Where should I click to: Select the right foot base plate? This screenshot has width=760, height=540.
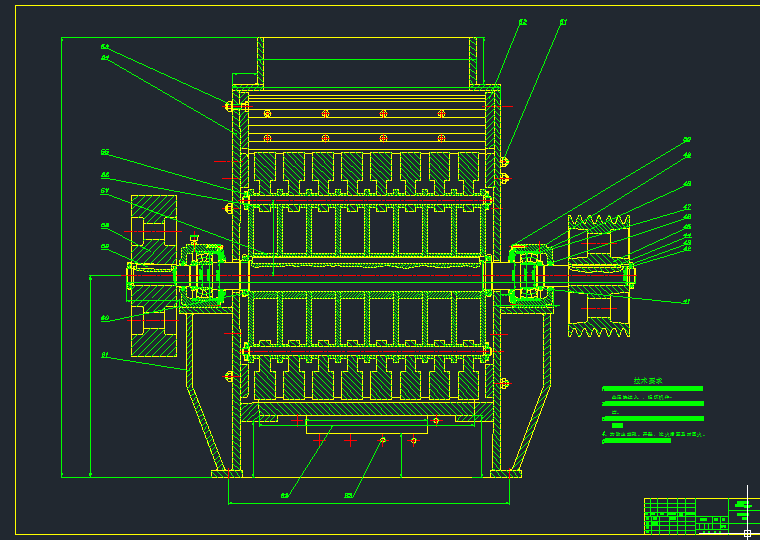[506, 474]
